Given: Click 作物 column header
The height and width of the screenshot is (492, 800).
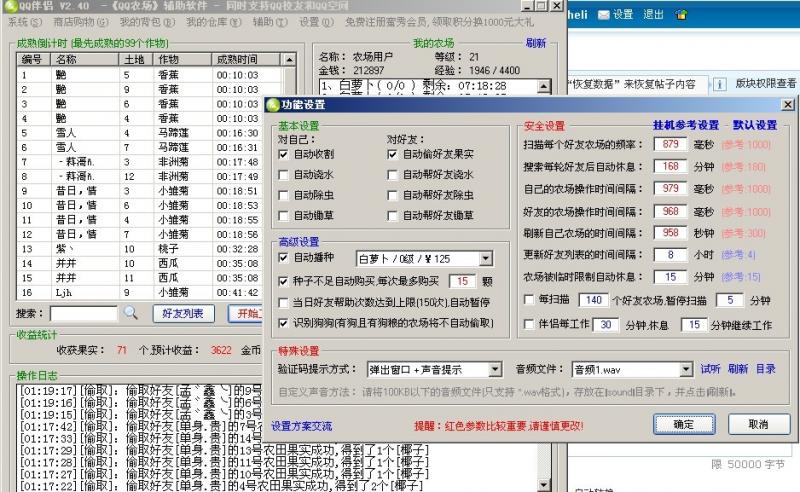Looking at the screenshot, I should (x=182, y=60).
